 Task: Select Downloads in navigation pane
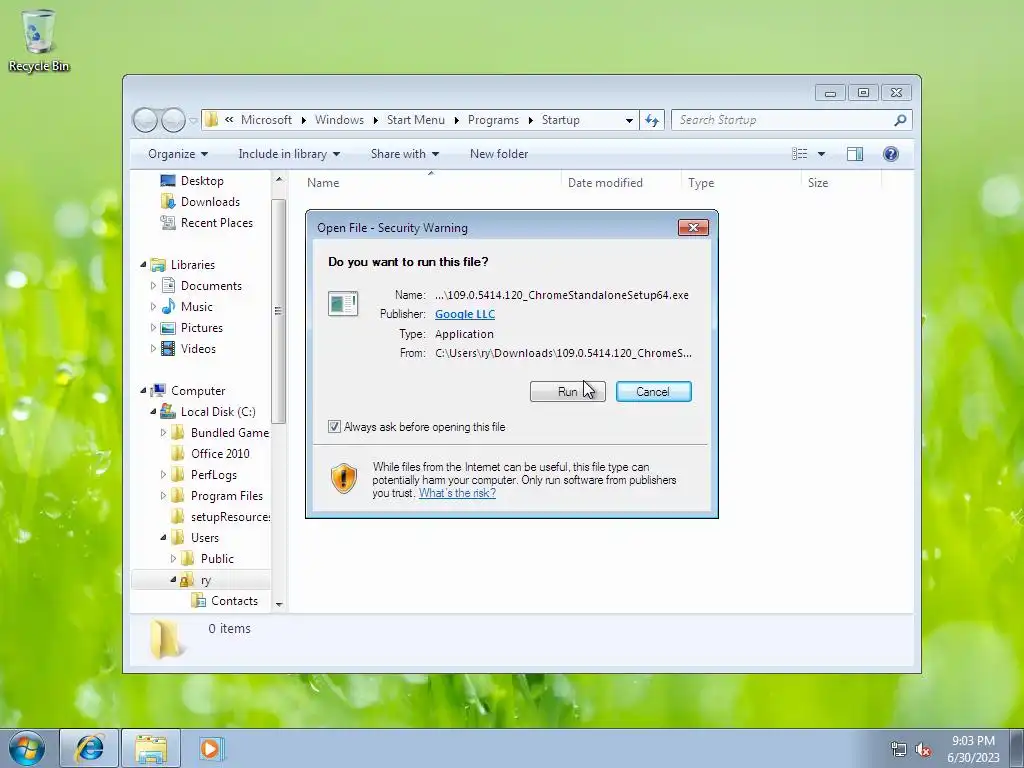tap(210, 202)
